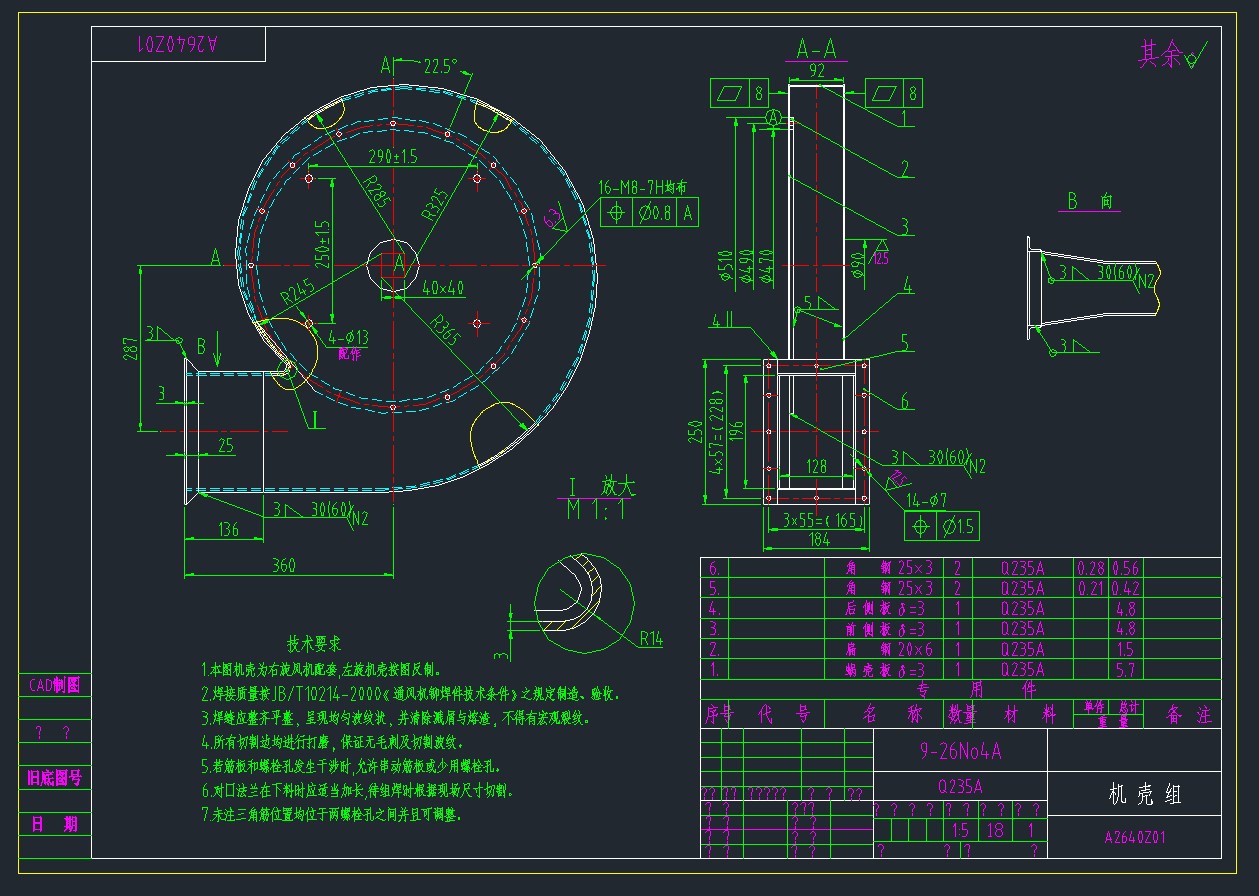Select the A-A section view title
The width and height of the screenshot is (1259, 896).
[x=816, y=49]
